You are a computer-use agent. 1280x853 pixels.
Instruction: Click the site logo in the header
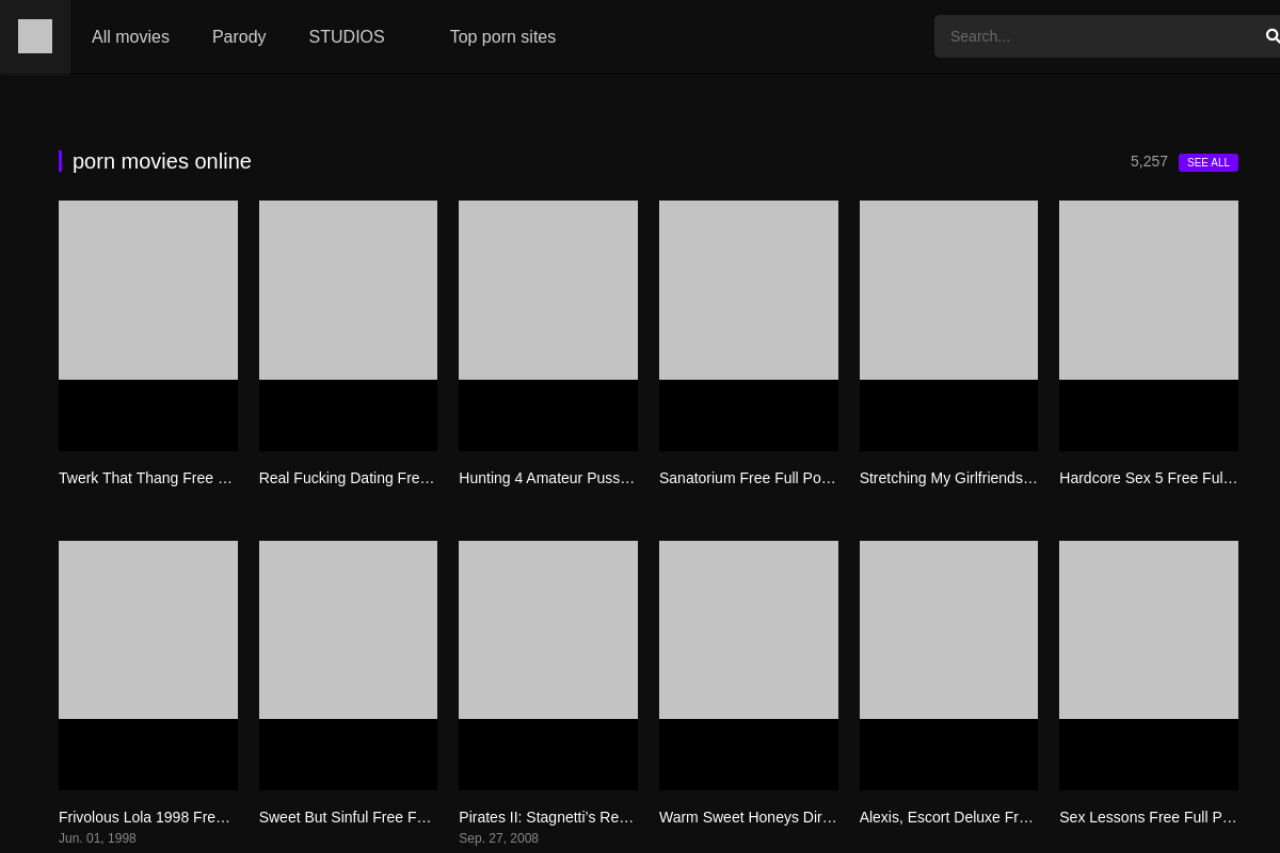tap(35, 36)
